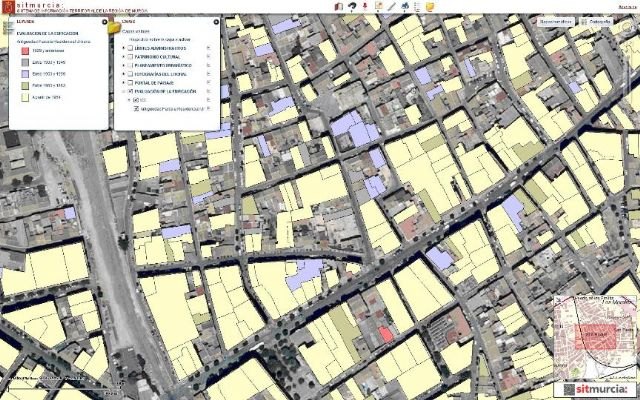The width and height of the screenshot is (640, 400).
Task: Expand the Límites Administrativos layer group
Action: [x=124, y=48]
